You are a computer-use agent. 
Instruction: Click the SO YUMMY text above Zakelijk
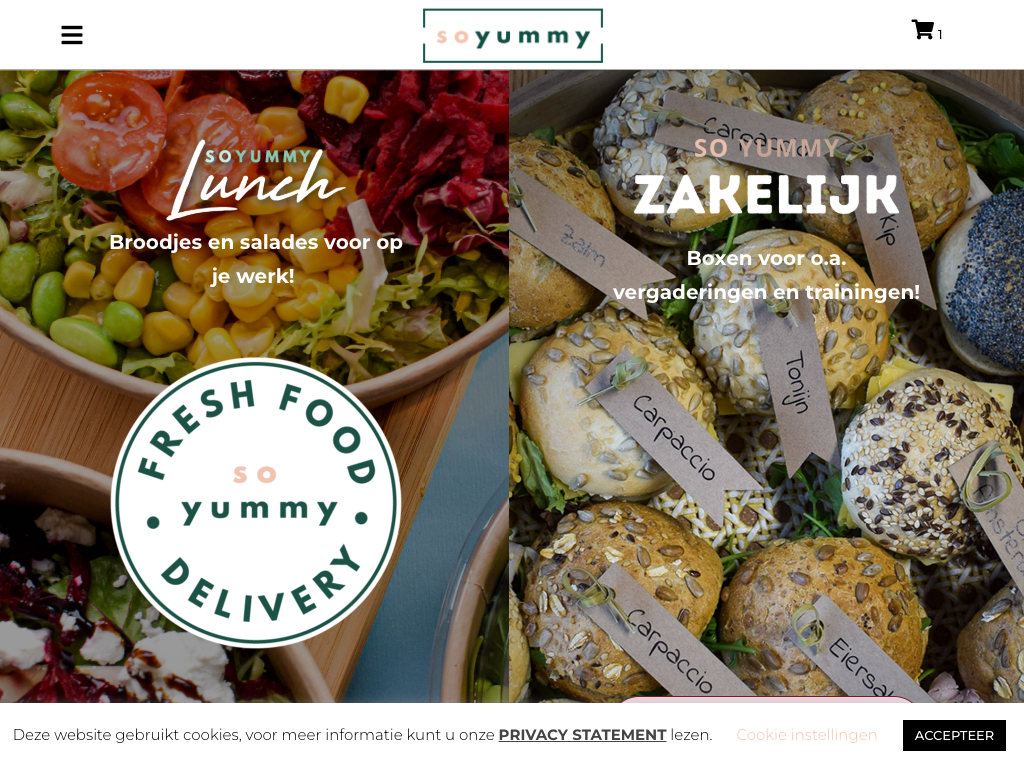[x=766, y=148]
